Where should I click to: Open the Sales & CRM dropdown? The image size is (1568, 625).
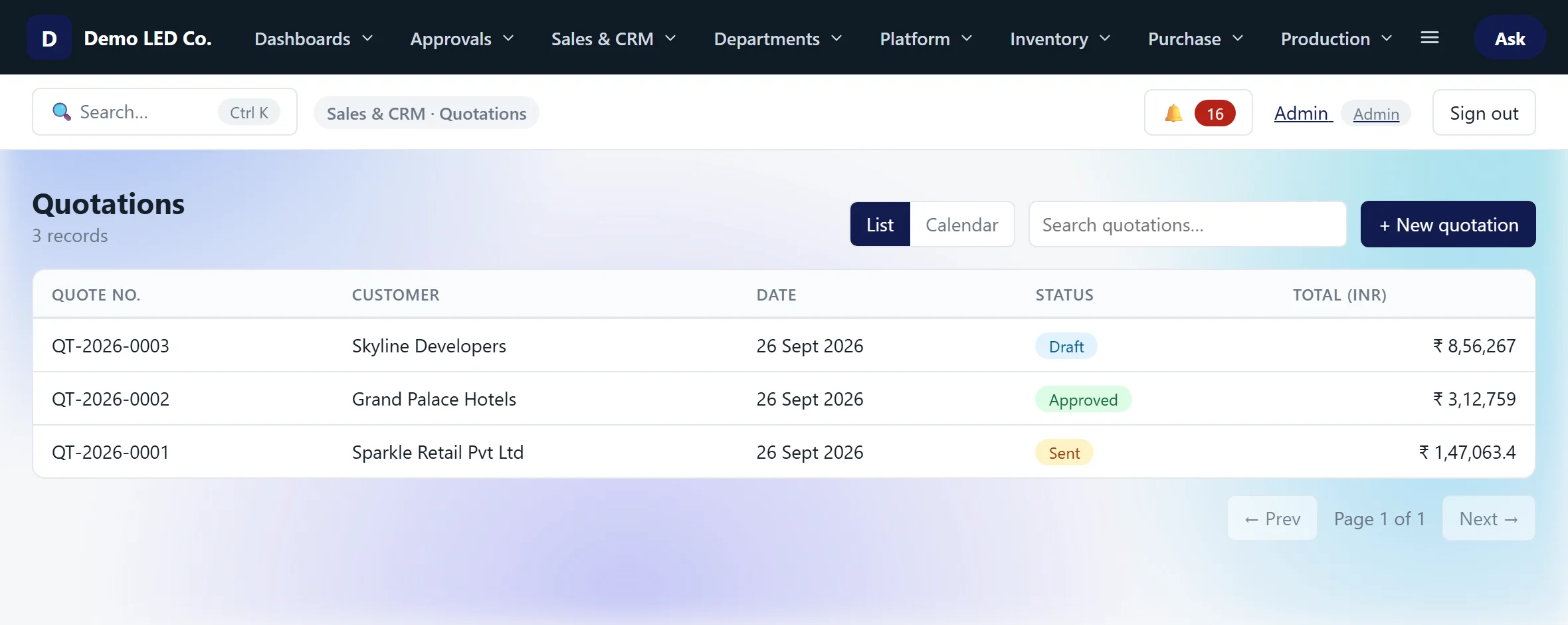pos(613,39)
